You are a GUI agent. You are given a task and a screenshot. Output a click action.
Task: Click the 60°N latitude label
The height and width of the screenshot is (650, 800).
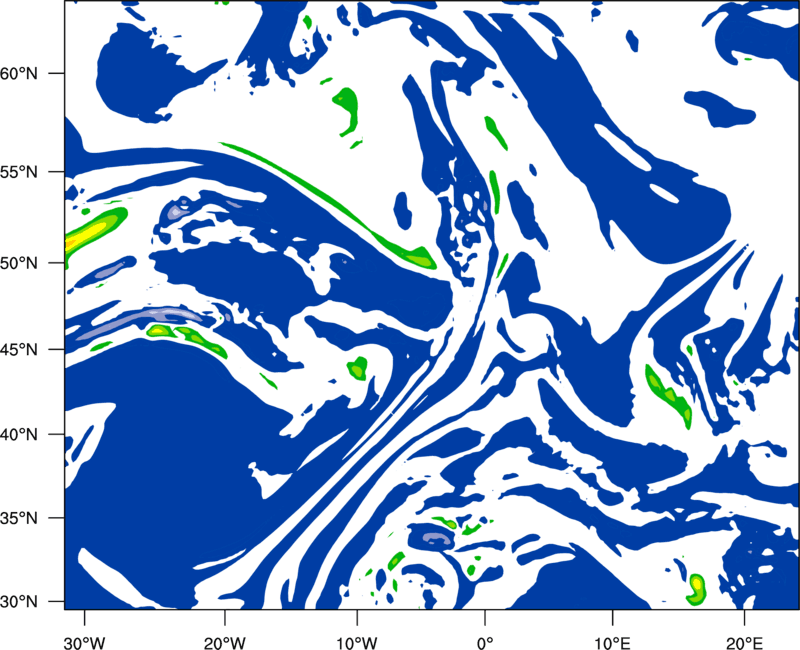point(19,73)
